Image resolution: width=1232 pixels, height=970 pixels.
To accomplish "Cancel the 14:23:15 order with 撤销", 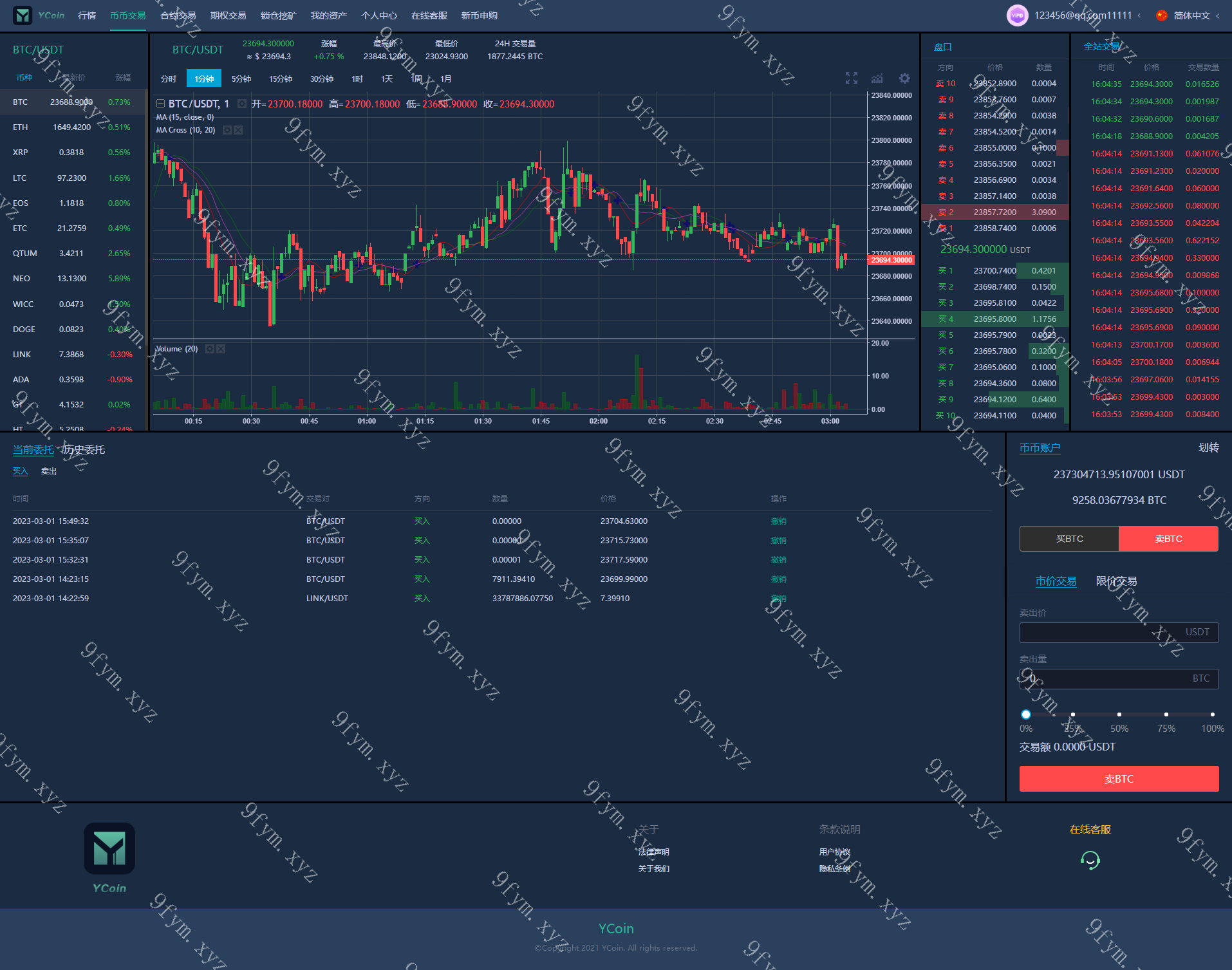I will (x=778, y=579).
